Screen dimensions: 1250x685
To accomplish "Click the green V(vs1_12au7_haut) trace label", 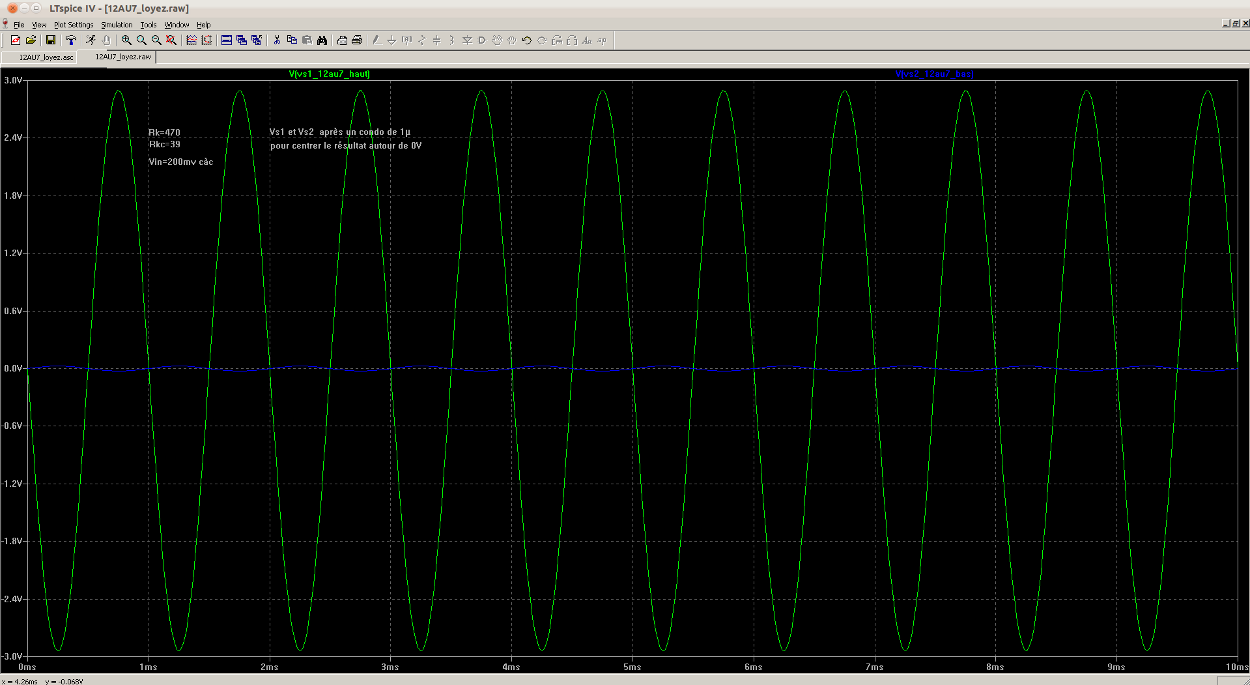I will point(329,74).
